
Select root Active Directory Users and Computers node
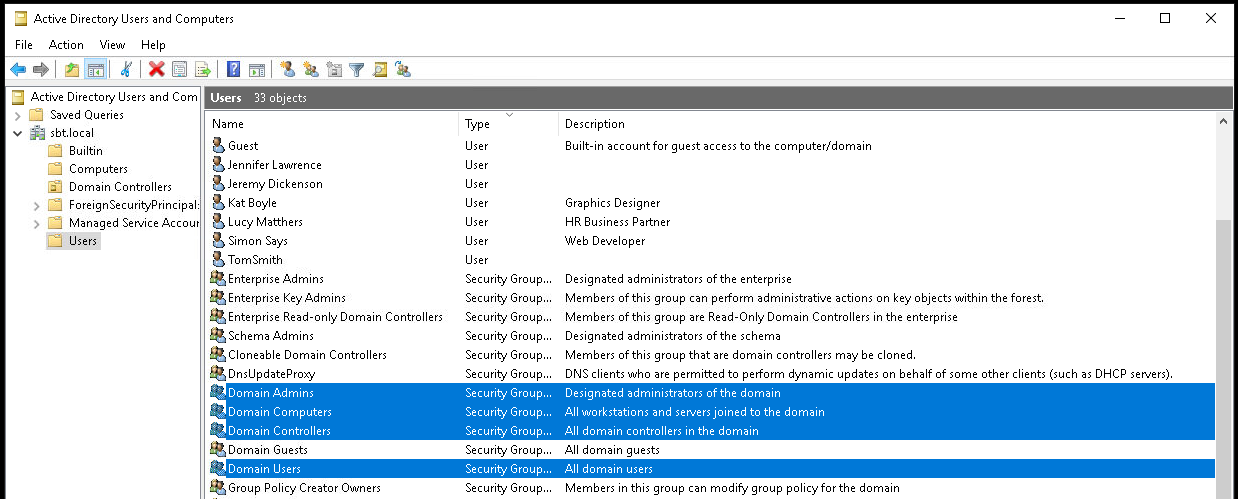[114, 97]
